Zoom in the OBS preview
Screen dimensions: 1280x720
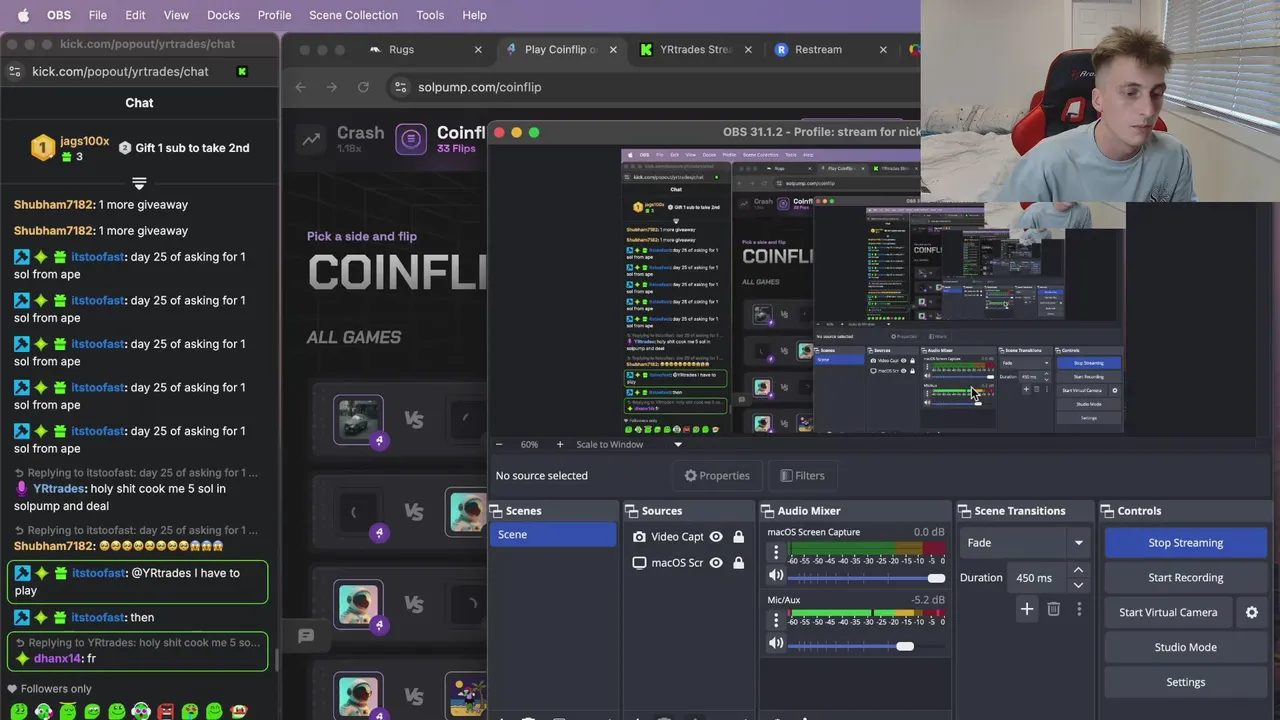coord(560,444)
